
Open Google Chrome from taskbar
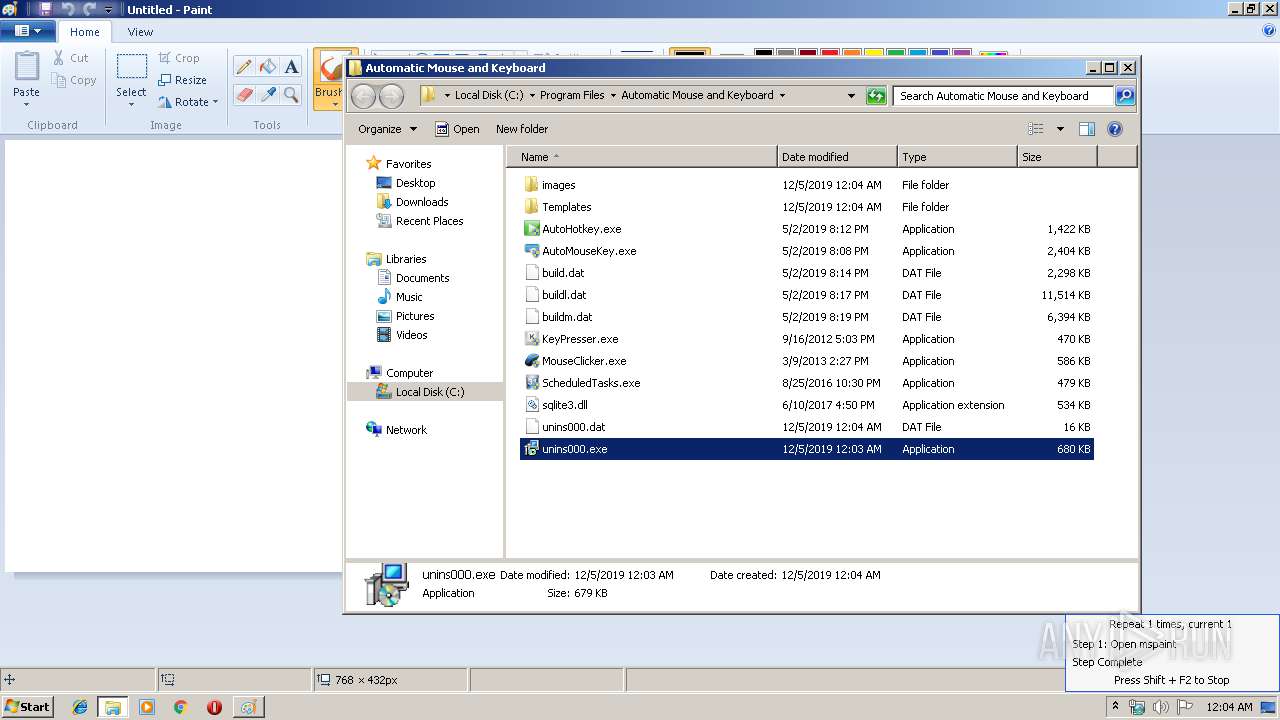(x=180, y=707)
